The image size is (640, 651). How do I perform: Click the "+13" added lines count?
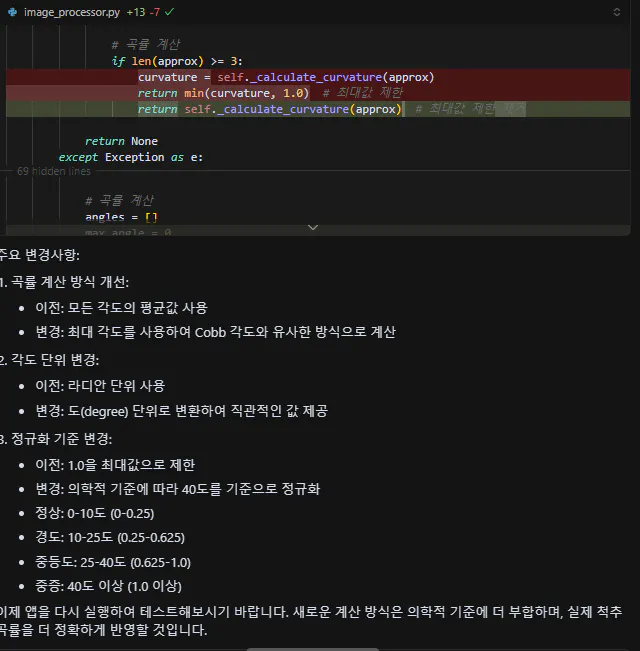[136, 12]
